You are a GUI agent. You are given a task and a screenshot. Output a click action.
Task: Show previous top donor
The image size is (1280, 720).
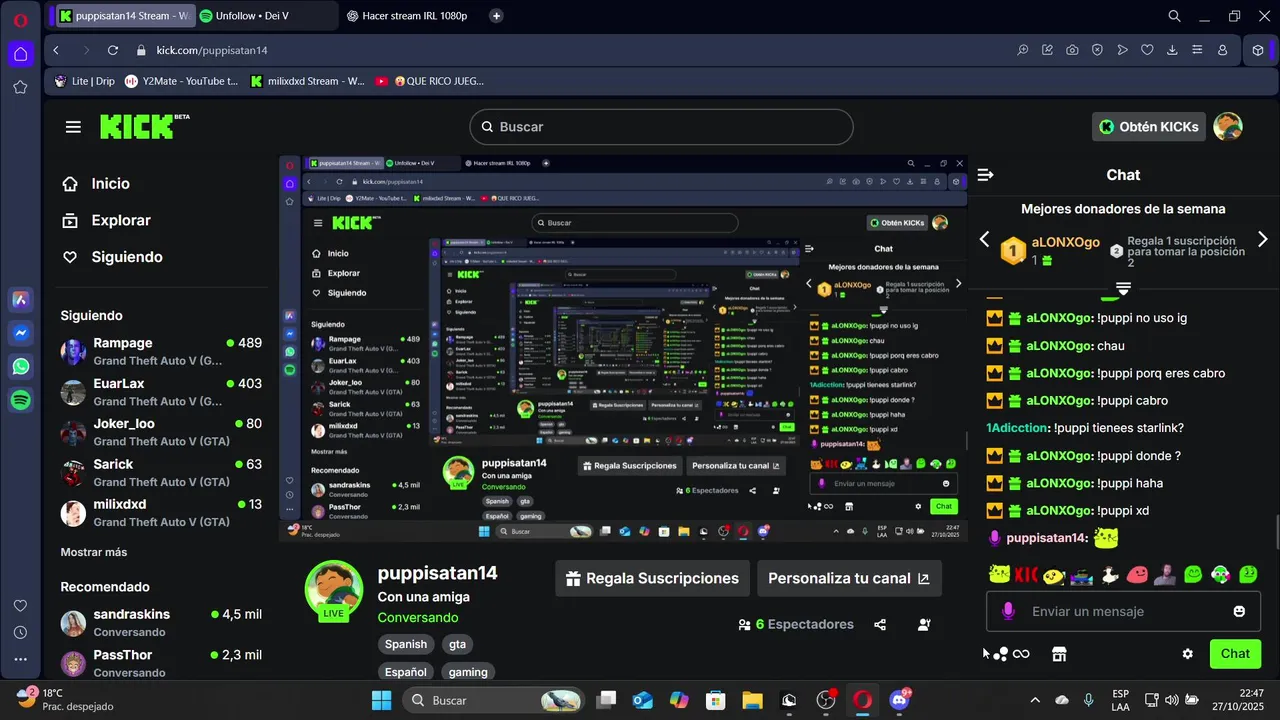[x=984, y=239]
